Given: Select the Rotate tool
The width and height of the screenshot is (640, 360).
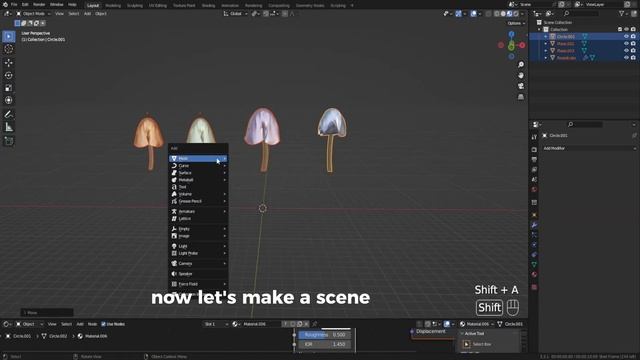Looking at the screenshot, I should tap(9, 75).
